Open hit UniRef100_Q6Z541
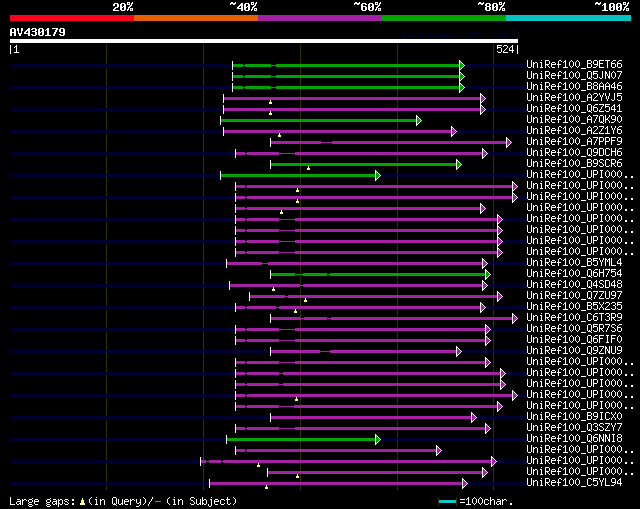640x509 pixels. coord(574,109)
